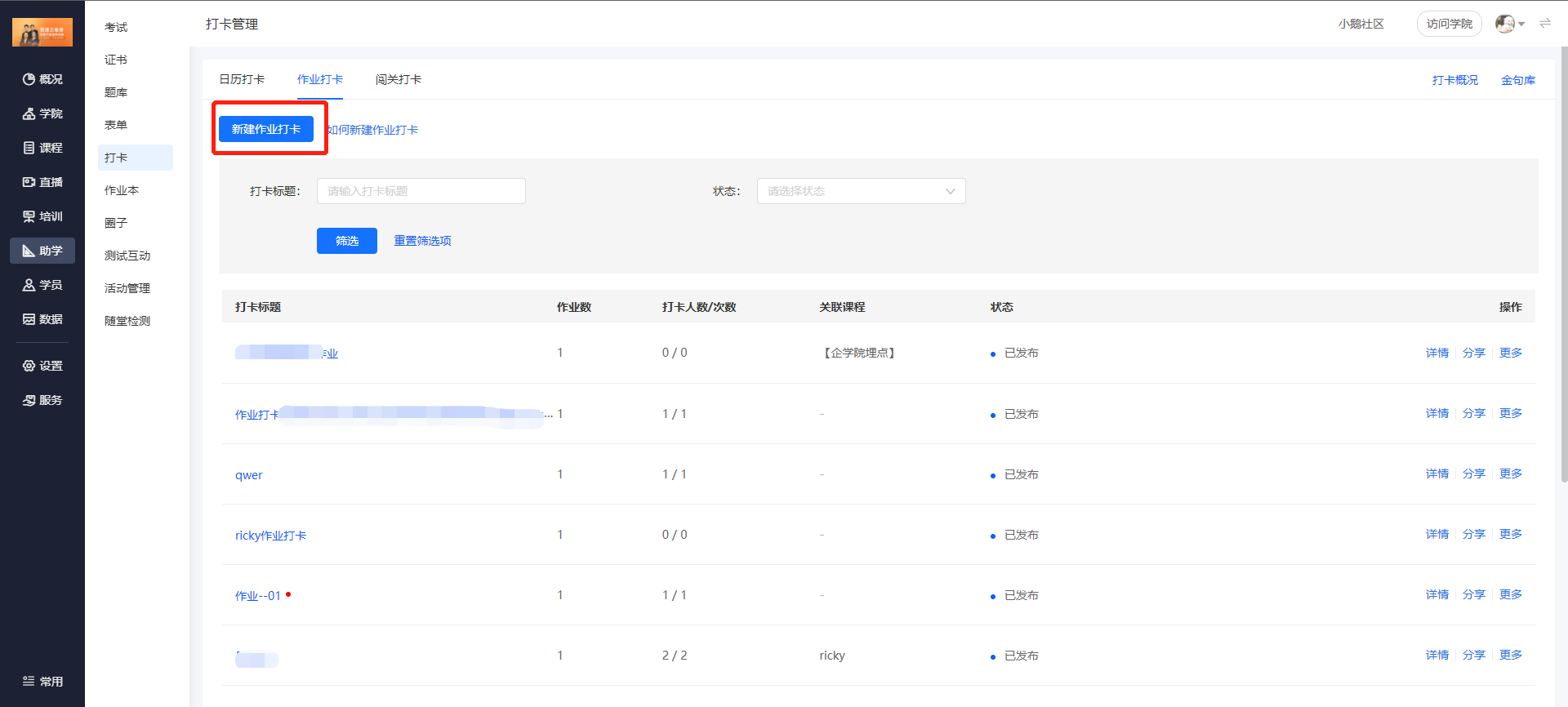
Task: Switch to the 闯关打卡 tab
Action: pos(399,79)
